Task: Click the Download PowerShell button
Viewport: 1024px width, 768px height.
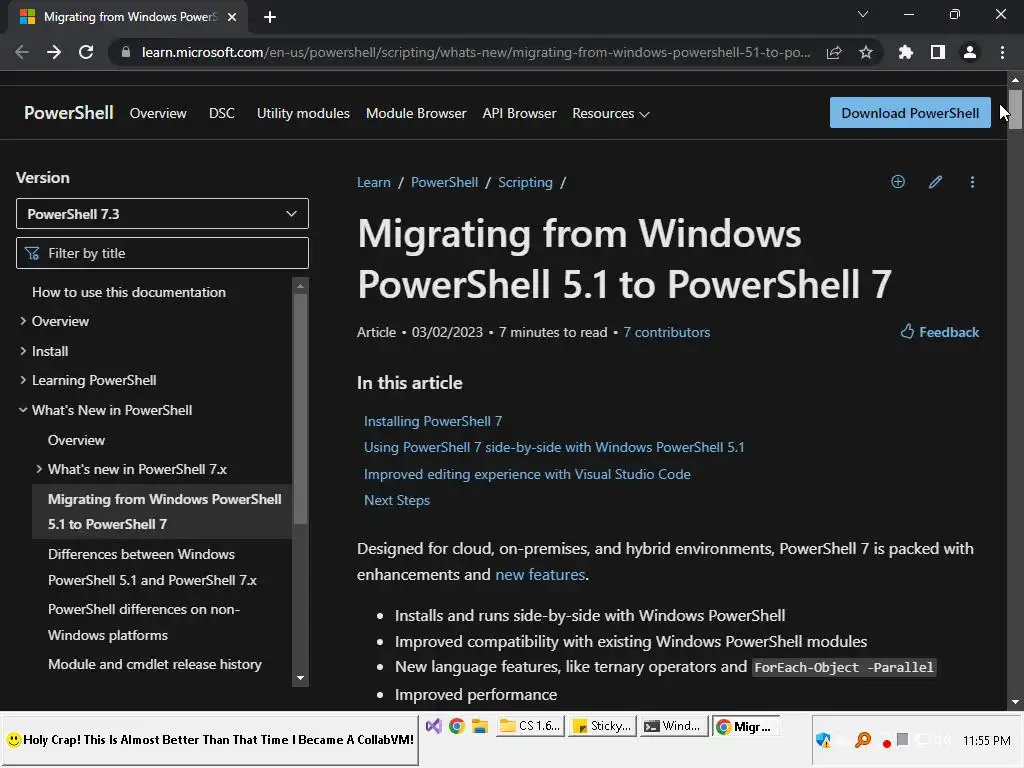Action: pos(910,113)
